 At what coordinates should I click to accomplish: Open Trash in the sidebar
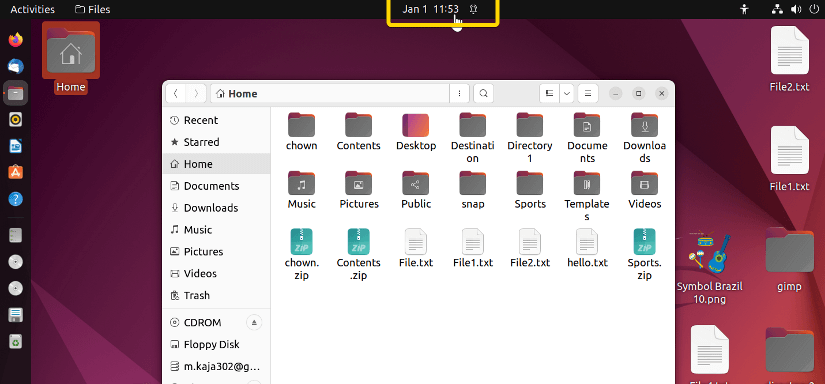tap(217, 296)
